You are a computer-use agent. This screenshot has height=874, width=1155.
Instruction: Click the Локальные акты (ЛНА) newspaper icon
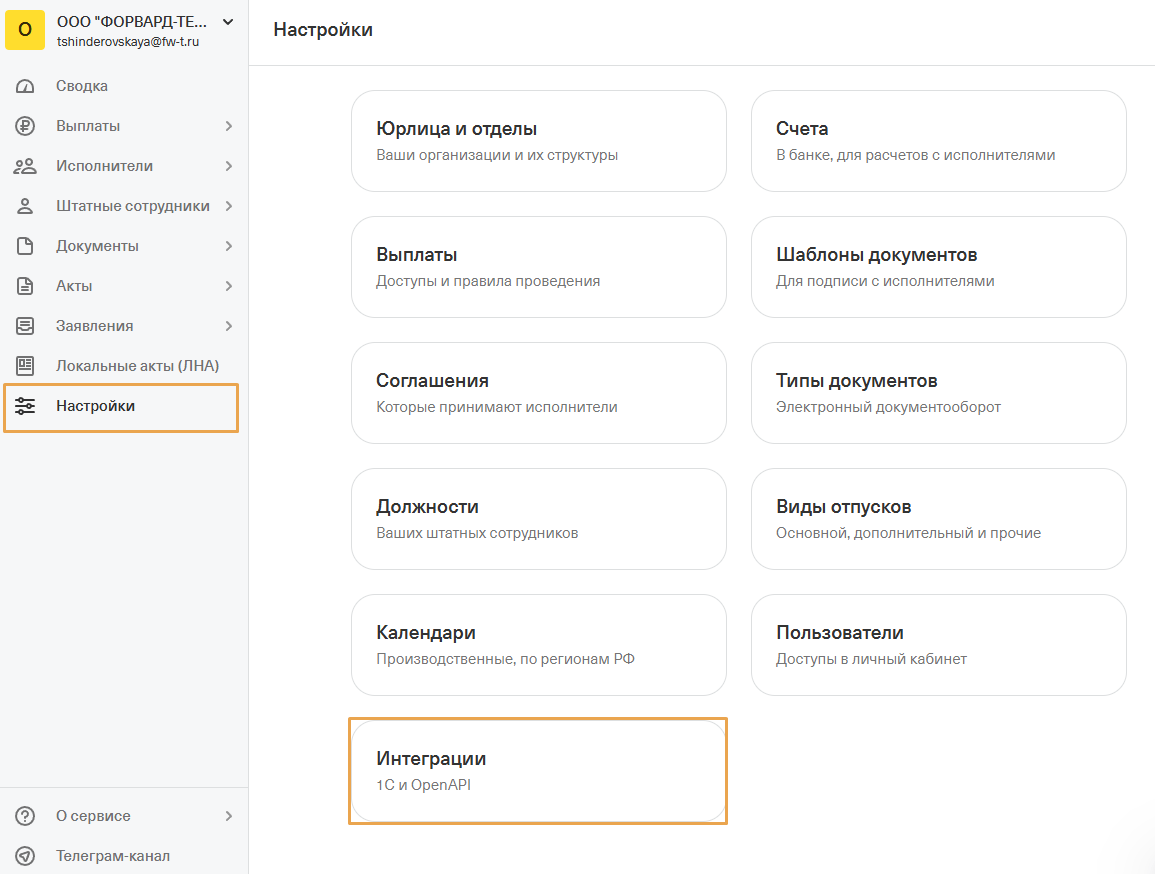click(25, 366)
